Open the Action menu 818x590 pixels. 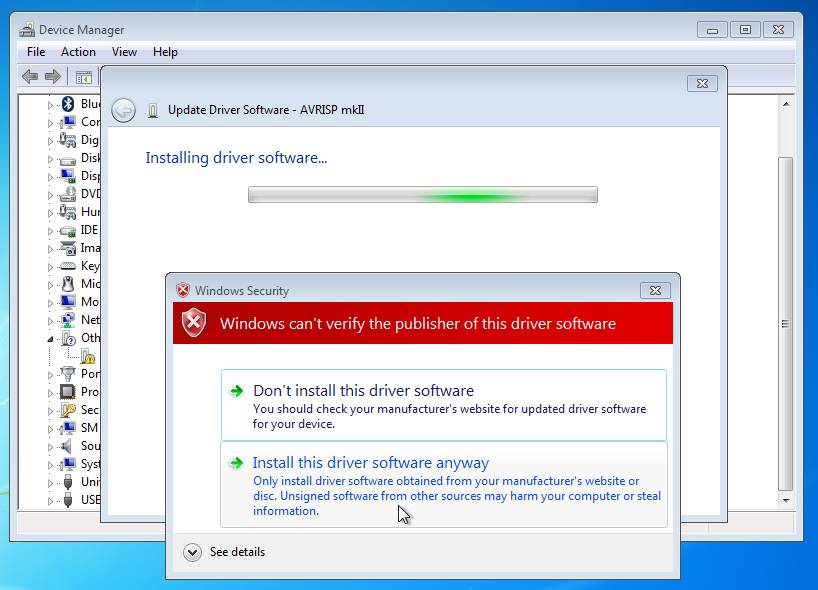(x=78, y=52)
